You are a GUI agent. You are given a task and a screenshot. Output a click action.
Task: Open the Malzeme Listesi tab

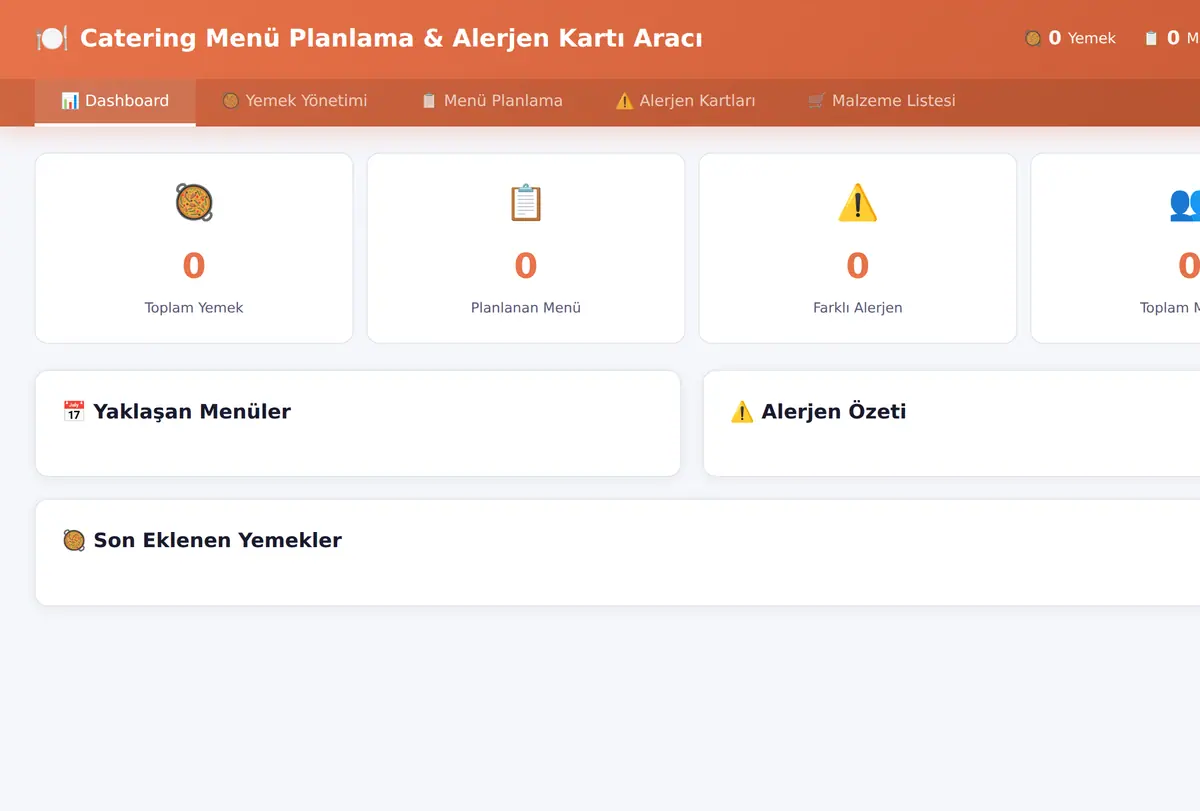pyautogui.click(x=882, y=101)
